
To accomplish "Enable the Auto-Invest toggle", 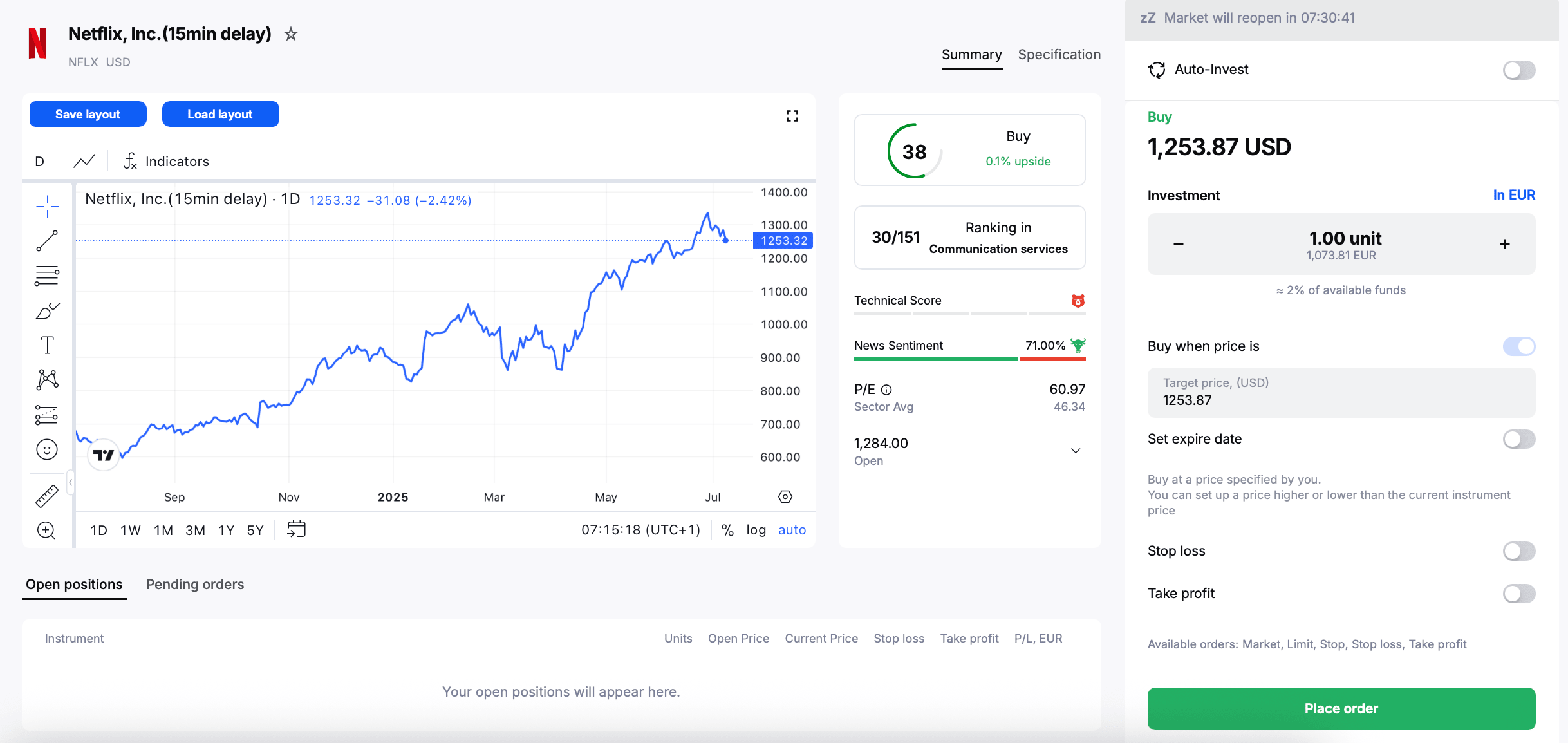I will coord(1518,70).
